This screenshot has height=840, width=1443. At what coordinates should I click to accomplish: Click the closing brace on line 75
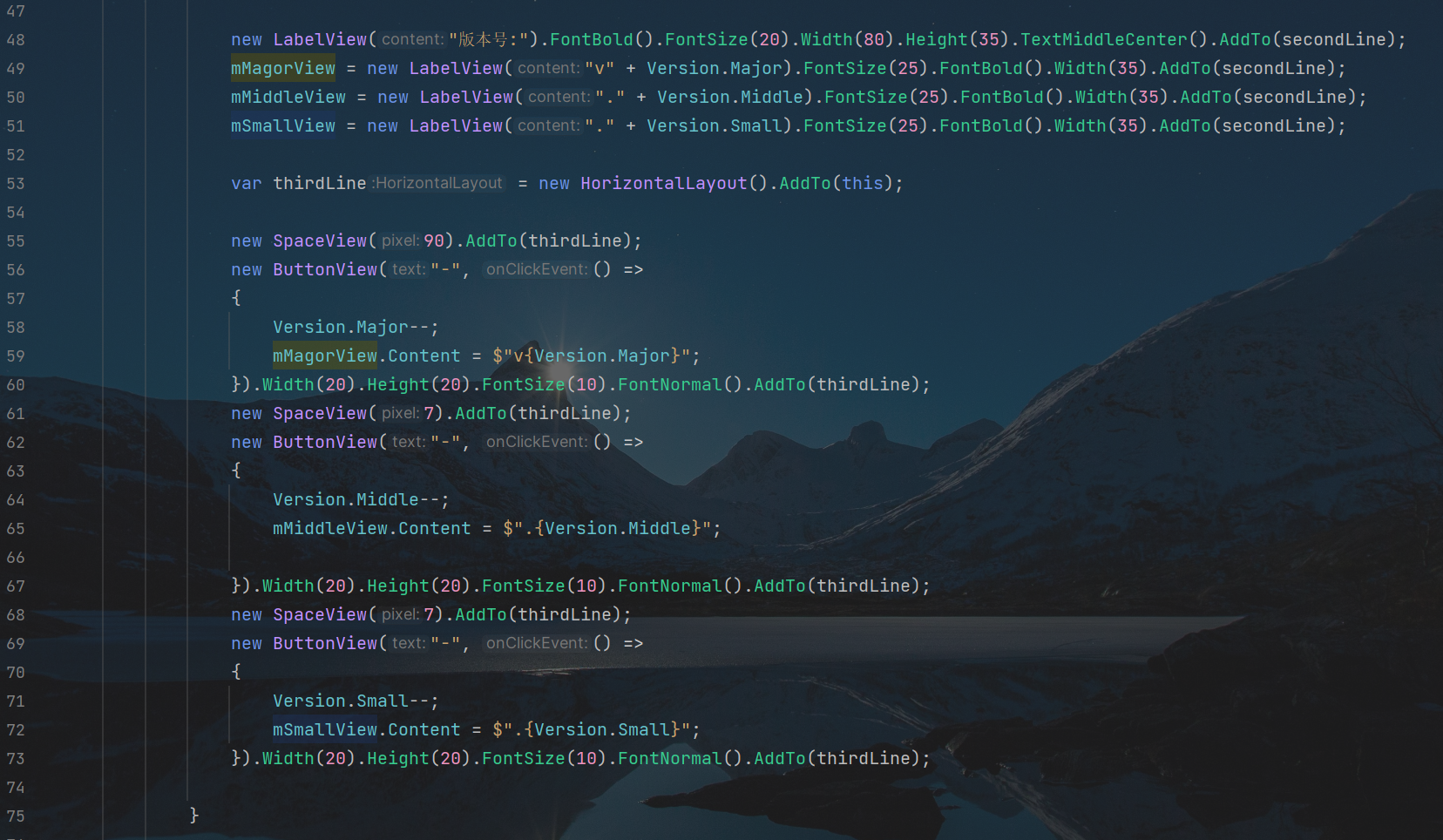(x=194, y=815)
